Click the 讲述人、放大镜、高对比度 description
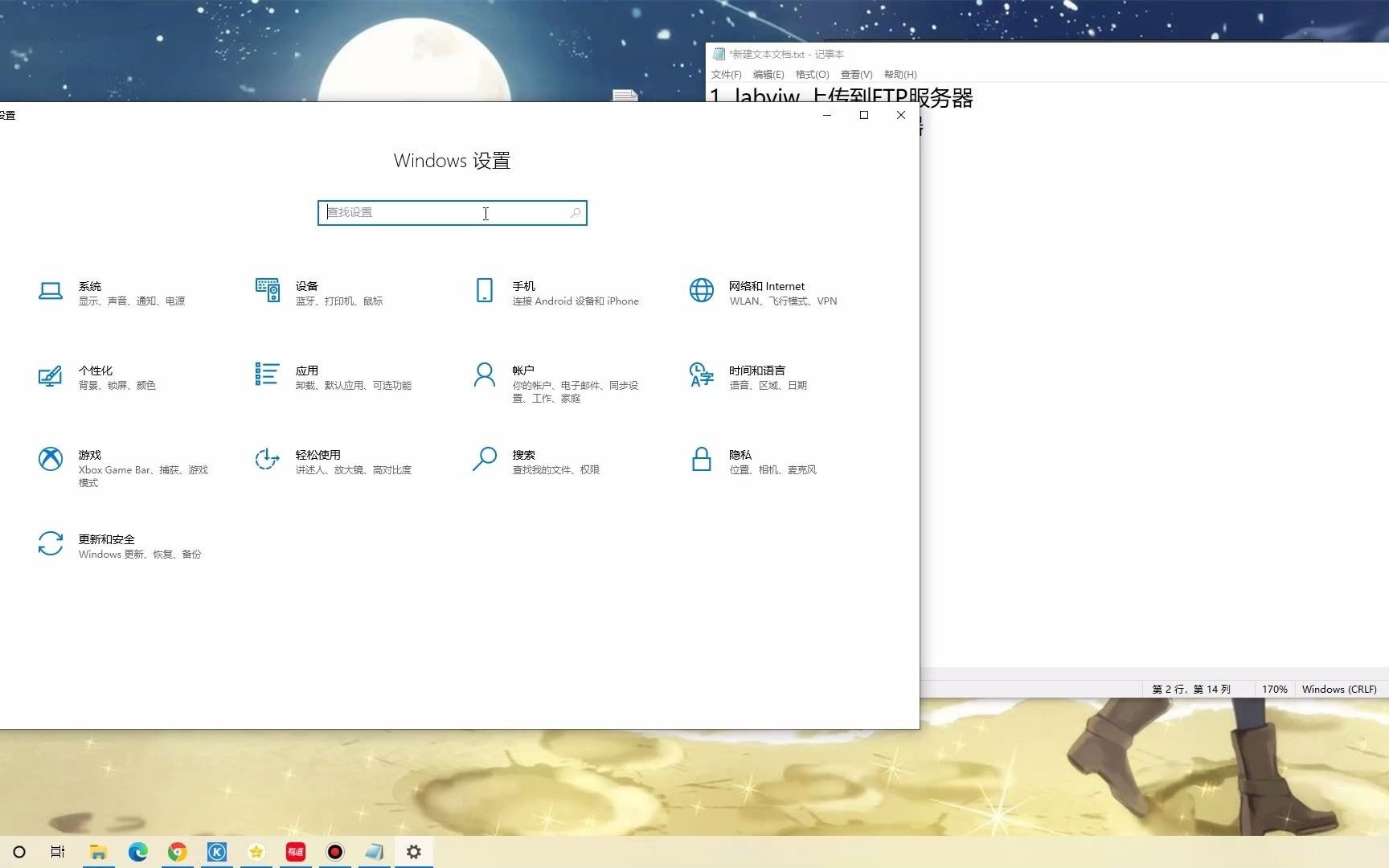 tap(354, 470)
